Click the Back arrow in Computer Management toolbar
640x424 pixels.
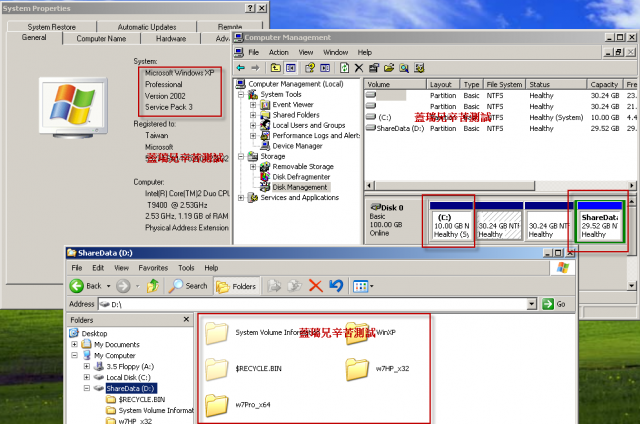coord(240,68)
